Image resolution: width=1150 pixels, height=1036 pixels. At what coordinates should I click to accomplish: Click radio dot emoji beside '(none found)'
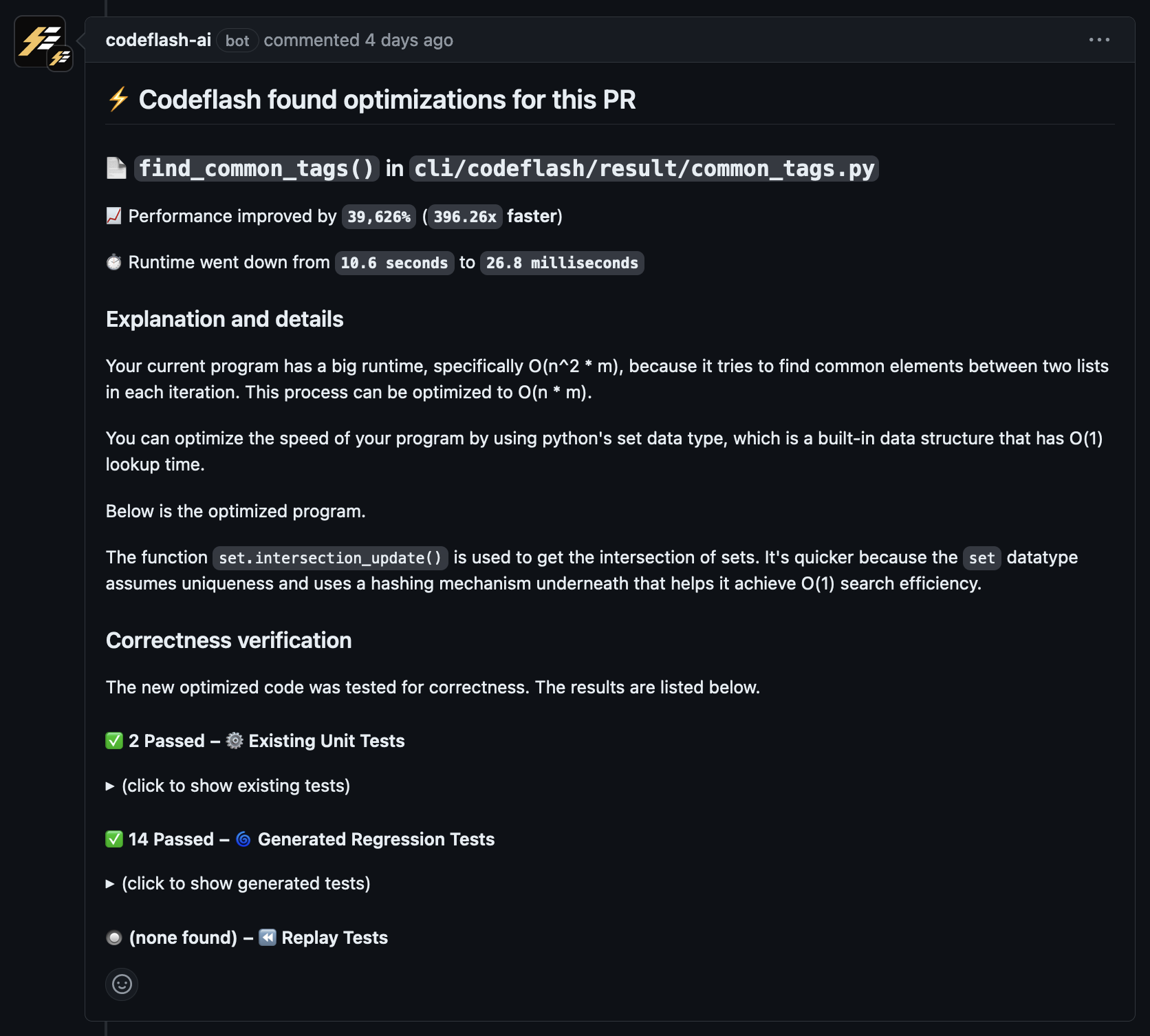point(114,938)
